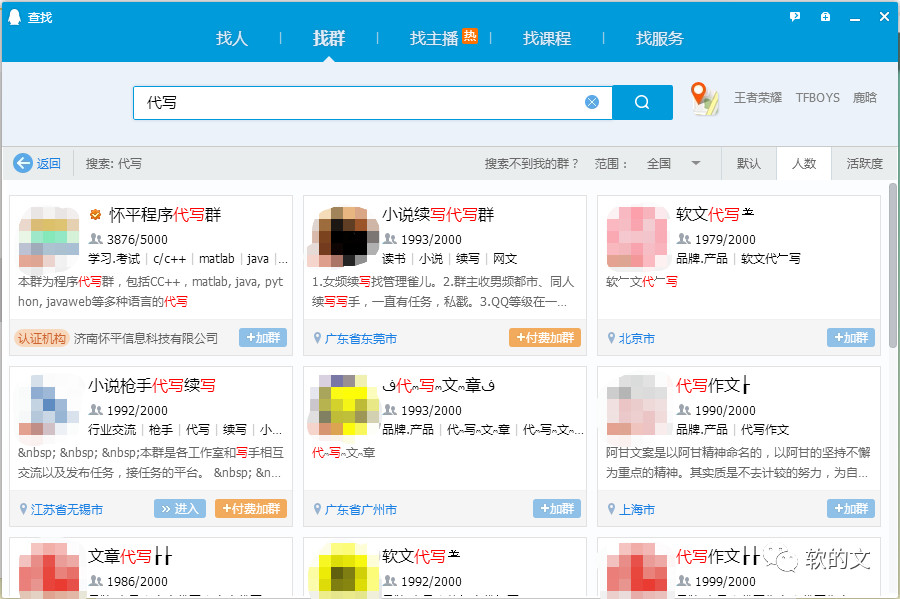Open avatar of 小说枪手代写续写 group
The width and height of the screenshot is (900, 599).
pos(49,405)
